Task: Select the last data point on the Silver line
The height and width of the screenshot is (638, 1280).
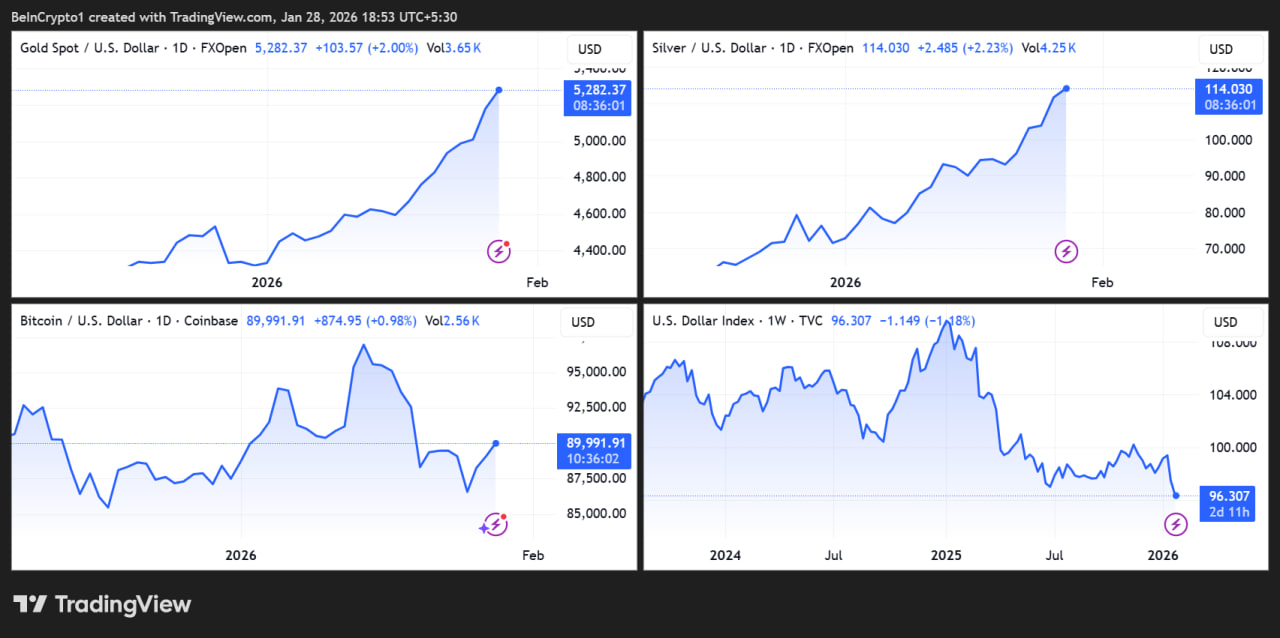Action: (1066, 88)
